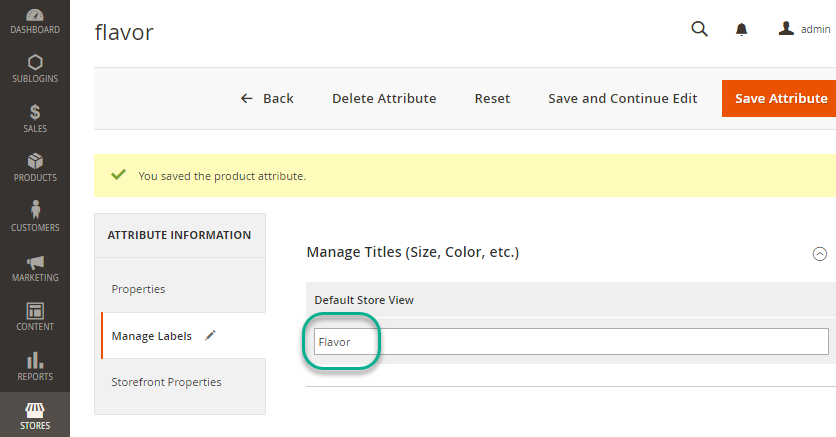Open the Storefront Properties tab
836x437 pixels.
(x=166, y=382)
